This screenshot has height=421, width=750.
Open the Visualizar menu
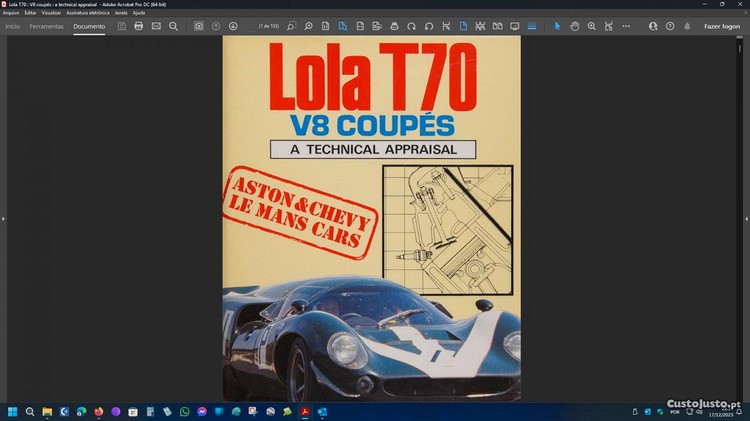52,12
